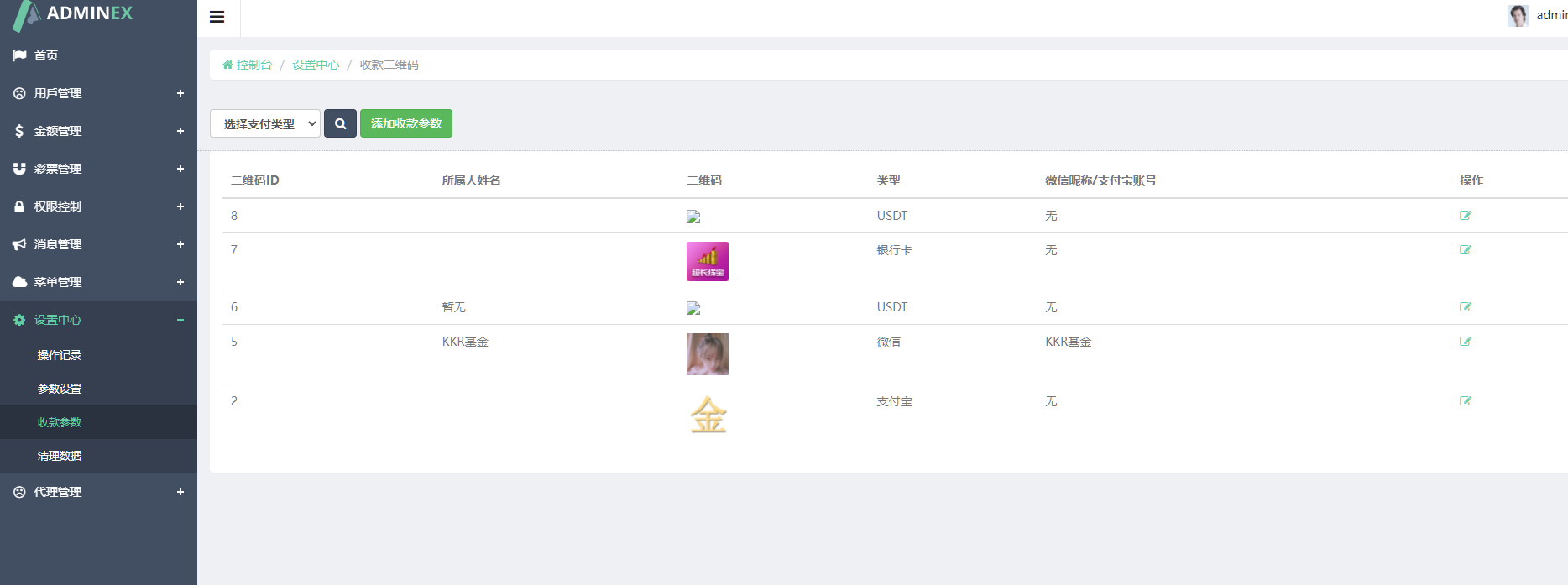1568x585 pixels.
Task: Edit the bank card row with ID 7
Action: pos(1465,250)
